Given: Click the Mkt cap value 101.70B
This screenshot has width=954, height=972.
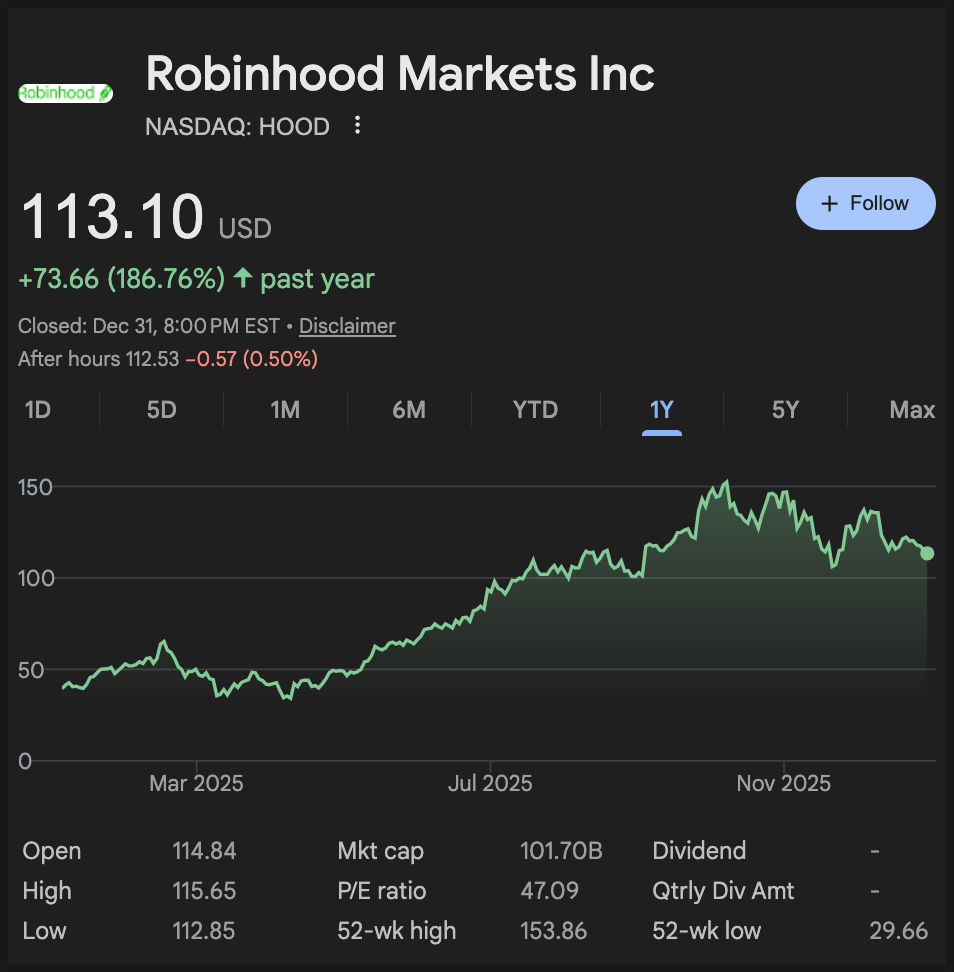Looking at the screenshot, I should click(561, 851).
